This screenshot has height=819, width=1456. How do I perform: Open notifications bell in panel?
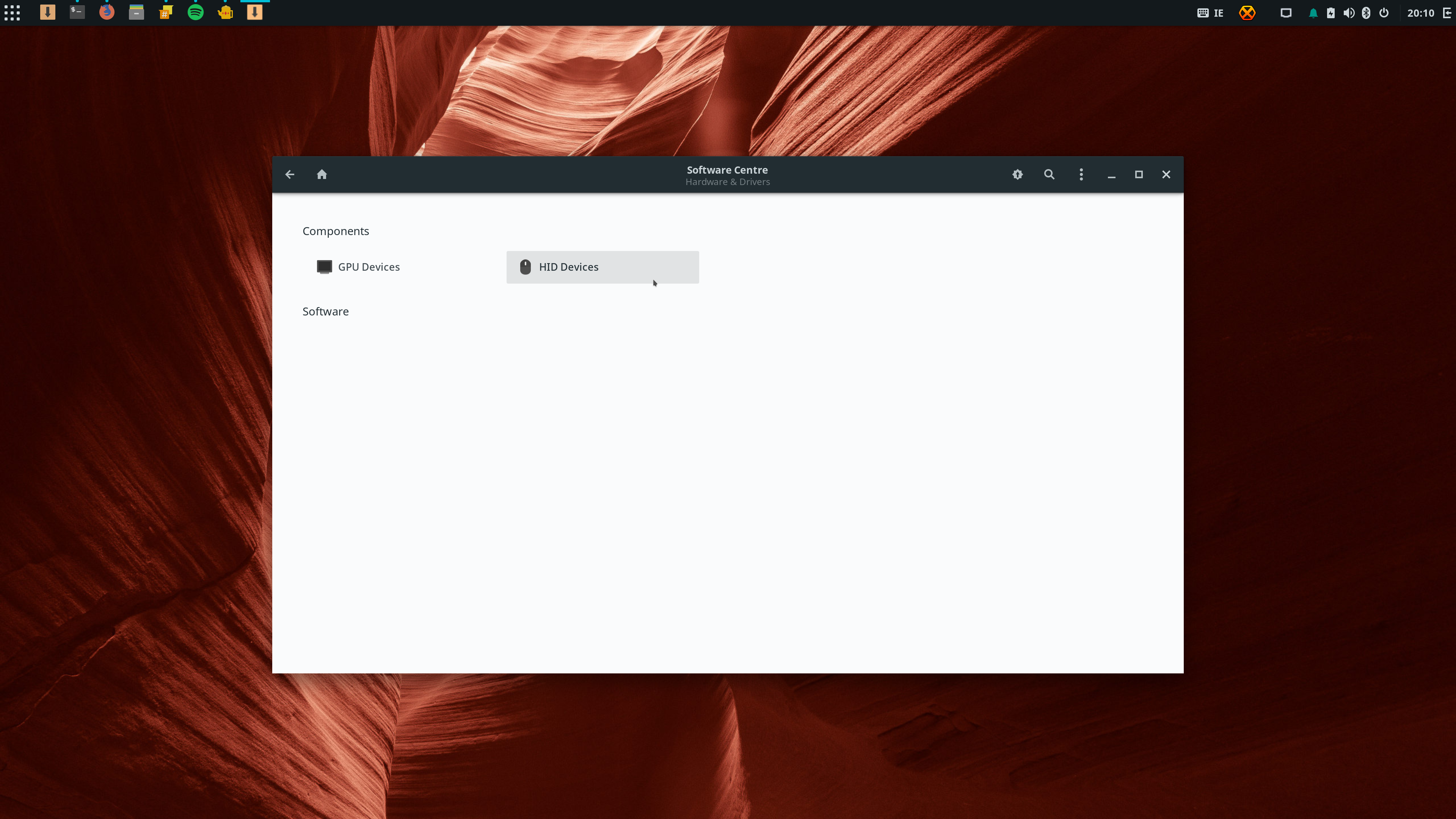(x=1313, y=13)
